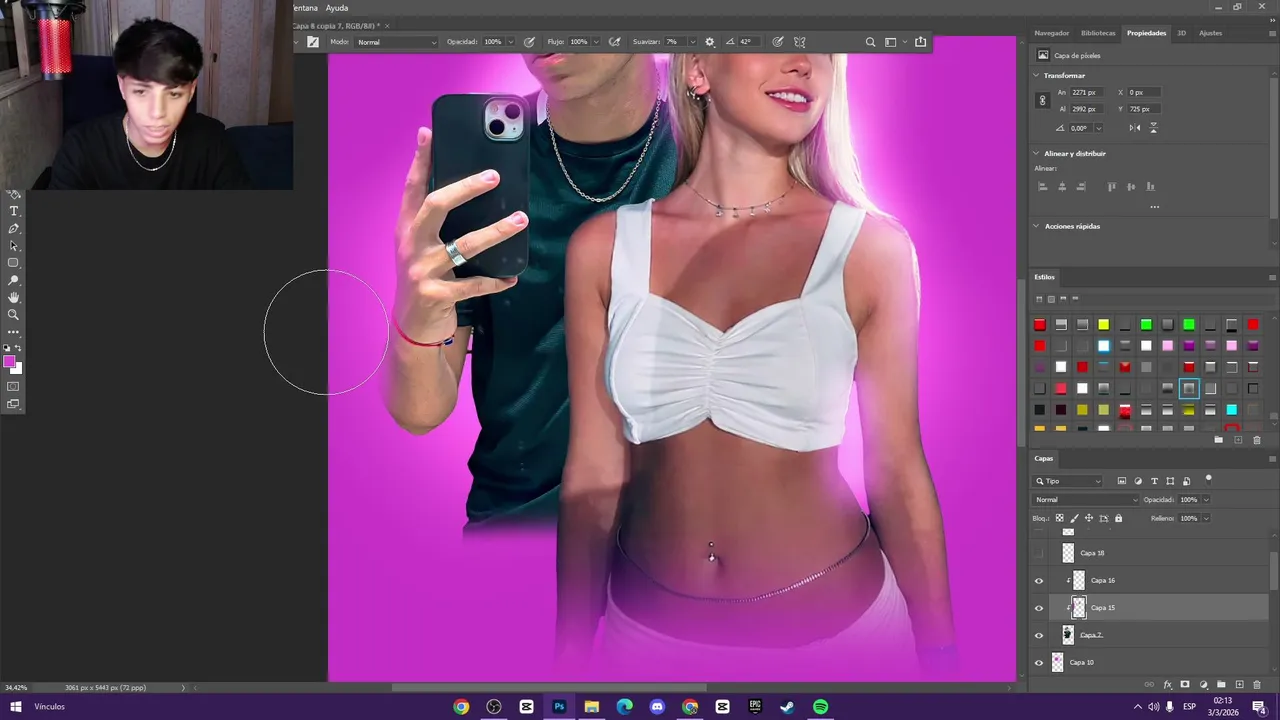Select the Propiedades tab
This screenshot has width=1280, height=720.
click(x=1146, y=33)
